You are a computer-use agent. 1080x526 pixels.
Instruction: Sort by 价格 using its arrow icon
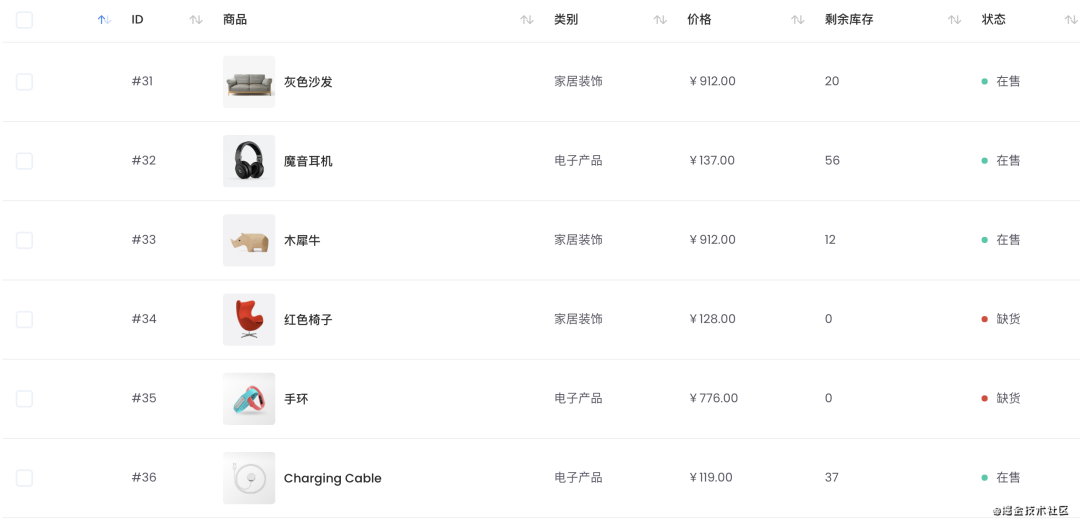pyautogui.click(x=798, y=20)
